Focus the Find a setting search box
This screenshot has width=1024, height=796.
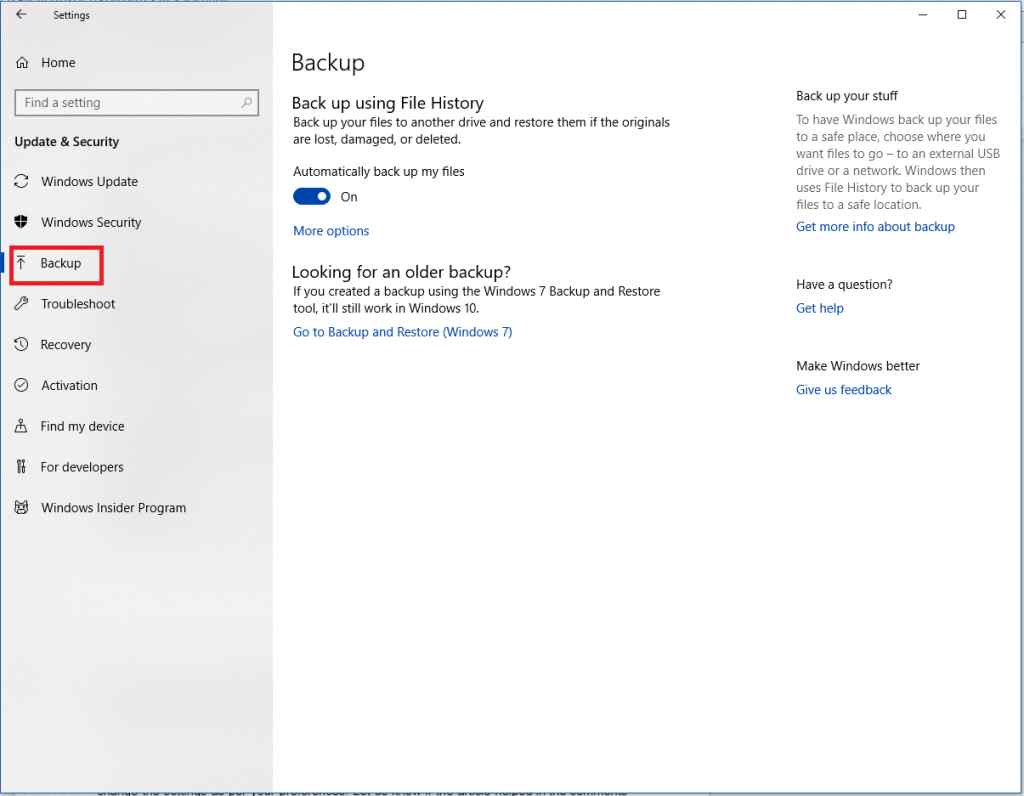pos(136,103)
